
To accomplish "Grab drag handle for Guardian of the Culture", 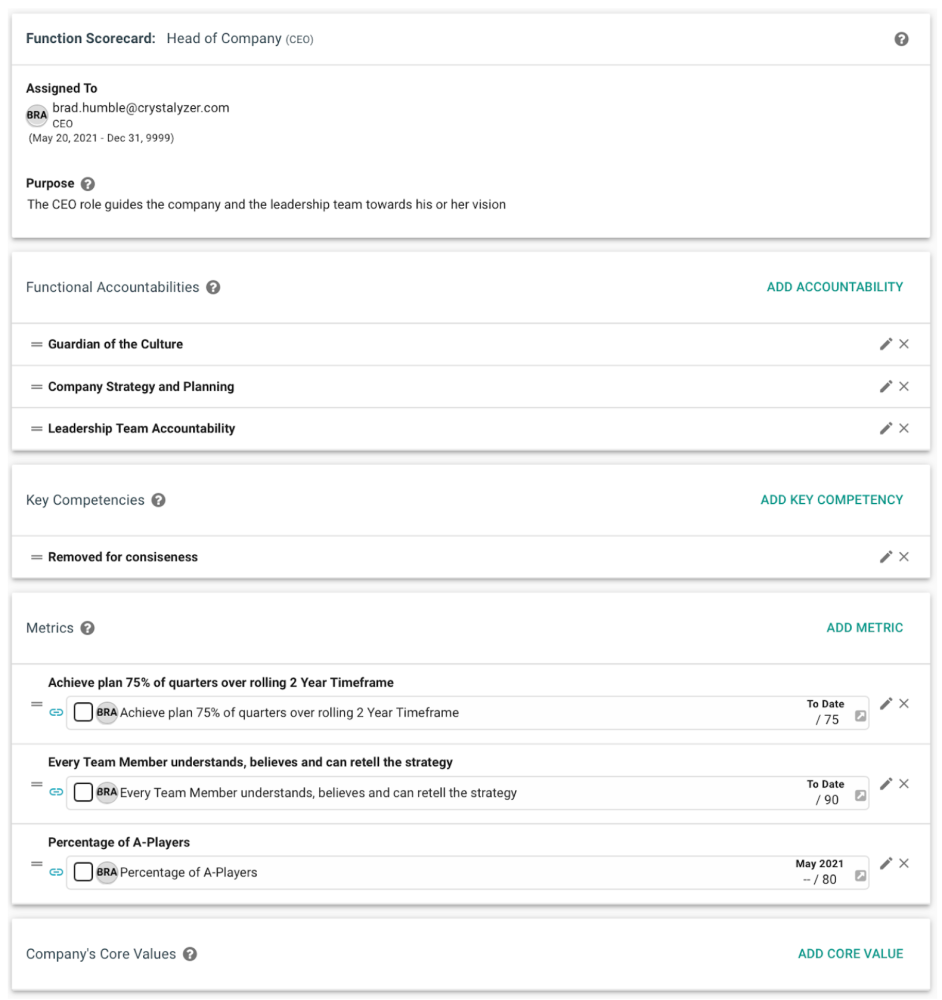I will (x=37, y=344).
